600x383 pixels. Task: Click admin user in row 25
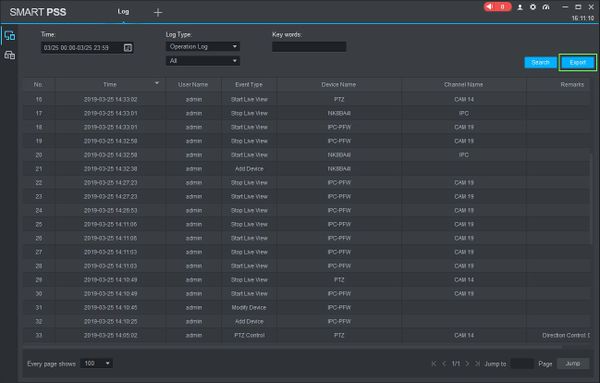(194, 224)
